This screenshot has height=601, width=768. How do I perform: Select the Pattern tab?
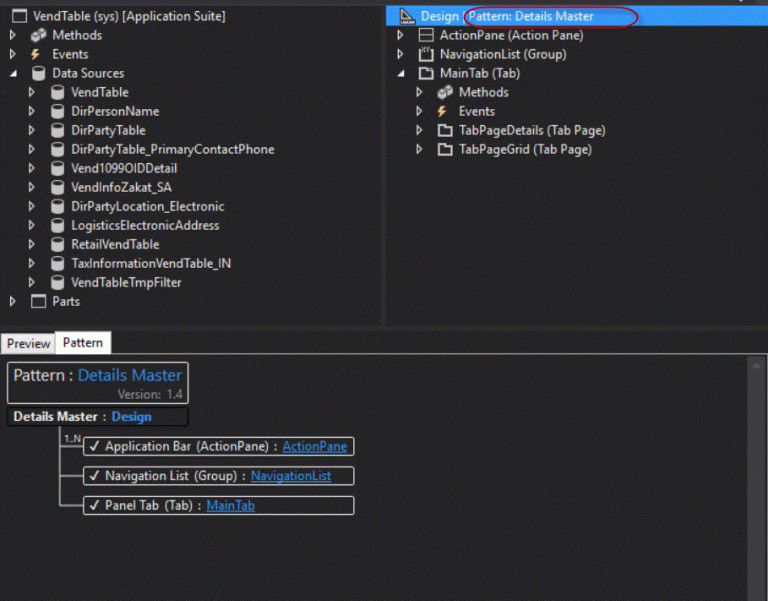pyautogui.click(x=83, y=342)
